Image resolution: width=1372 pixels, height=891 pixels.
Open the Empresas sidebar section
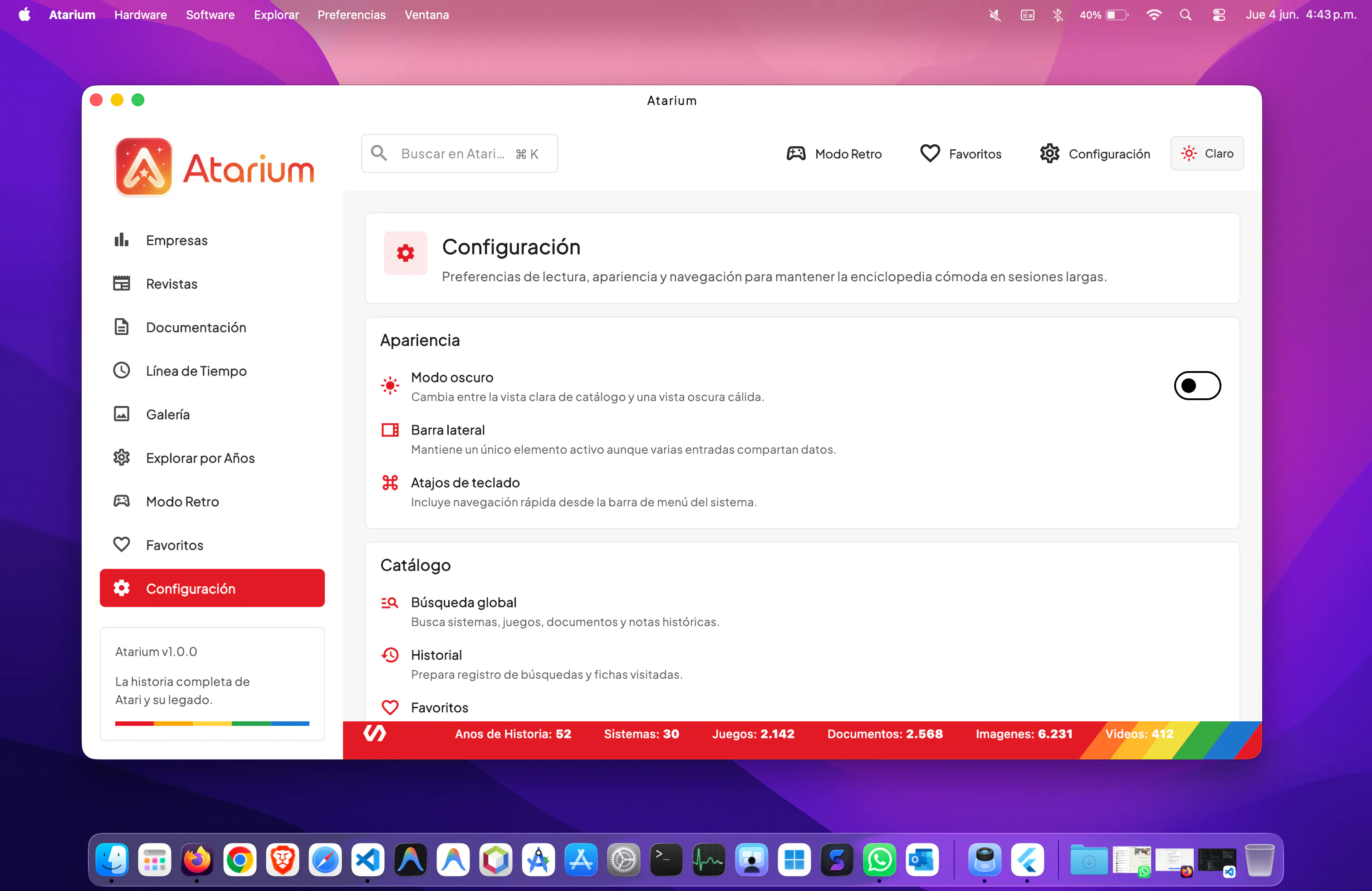tap(212, 240)
